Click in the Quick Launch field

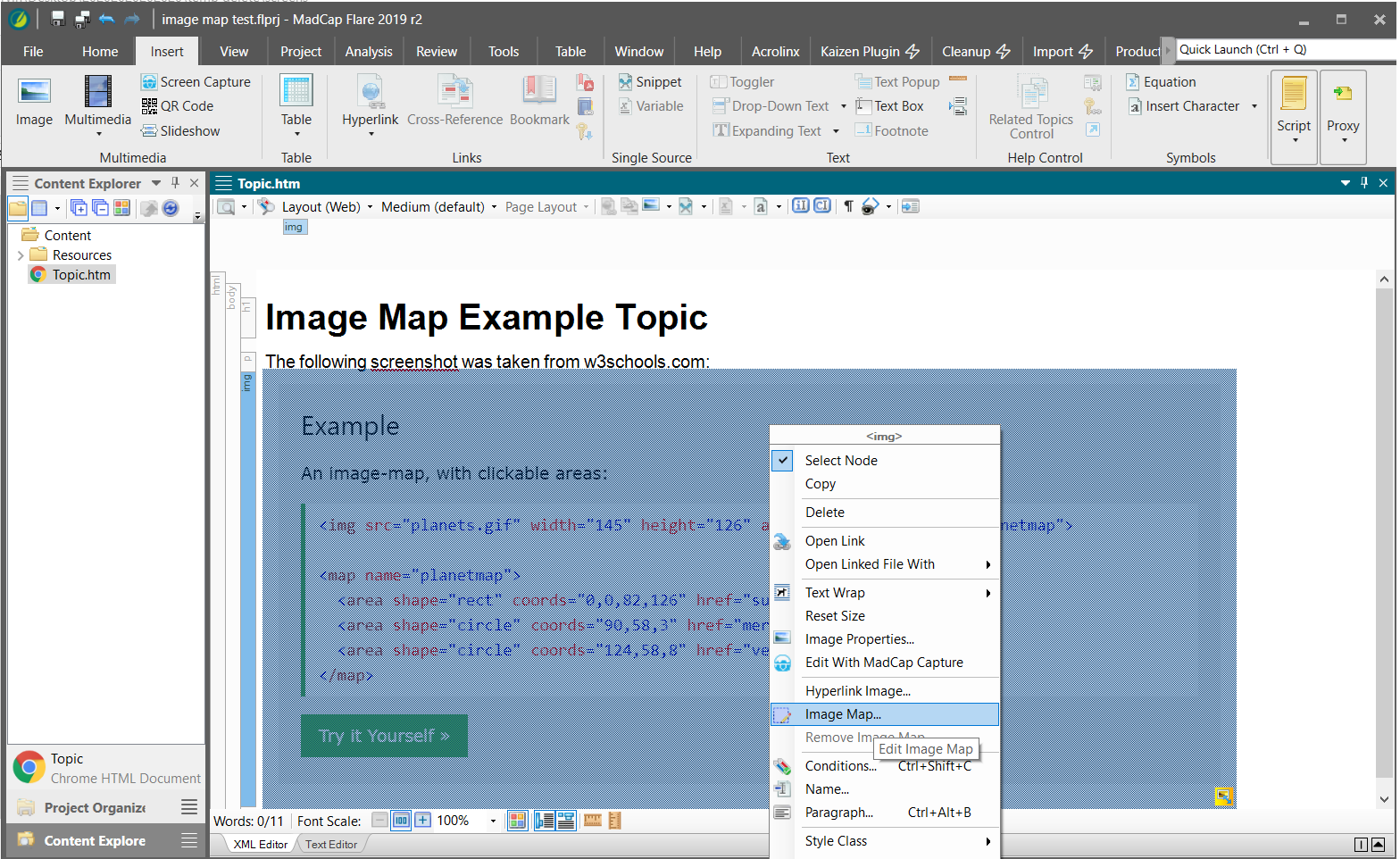[x=1286, y=49]
